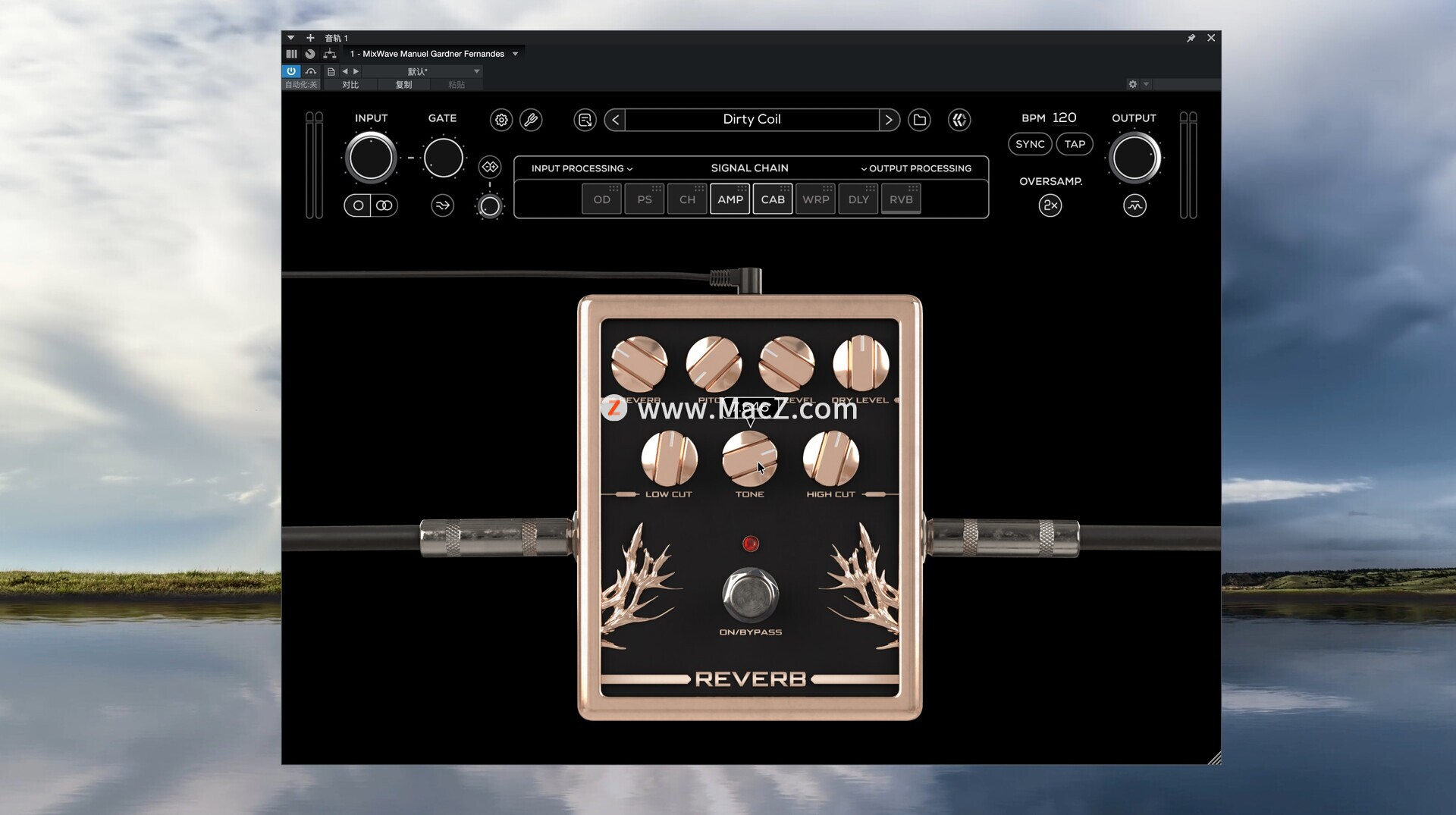The height and width of the screenshot is (815, 1456).
Task: Expand the OUTPUT PROCESSING dropdown
Action: [915, 168]
